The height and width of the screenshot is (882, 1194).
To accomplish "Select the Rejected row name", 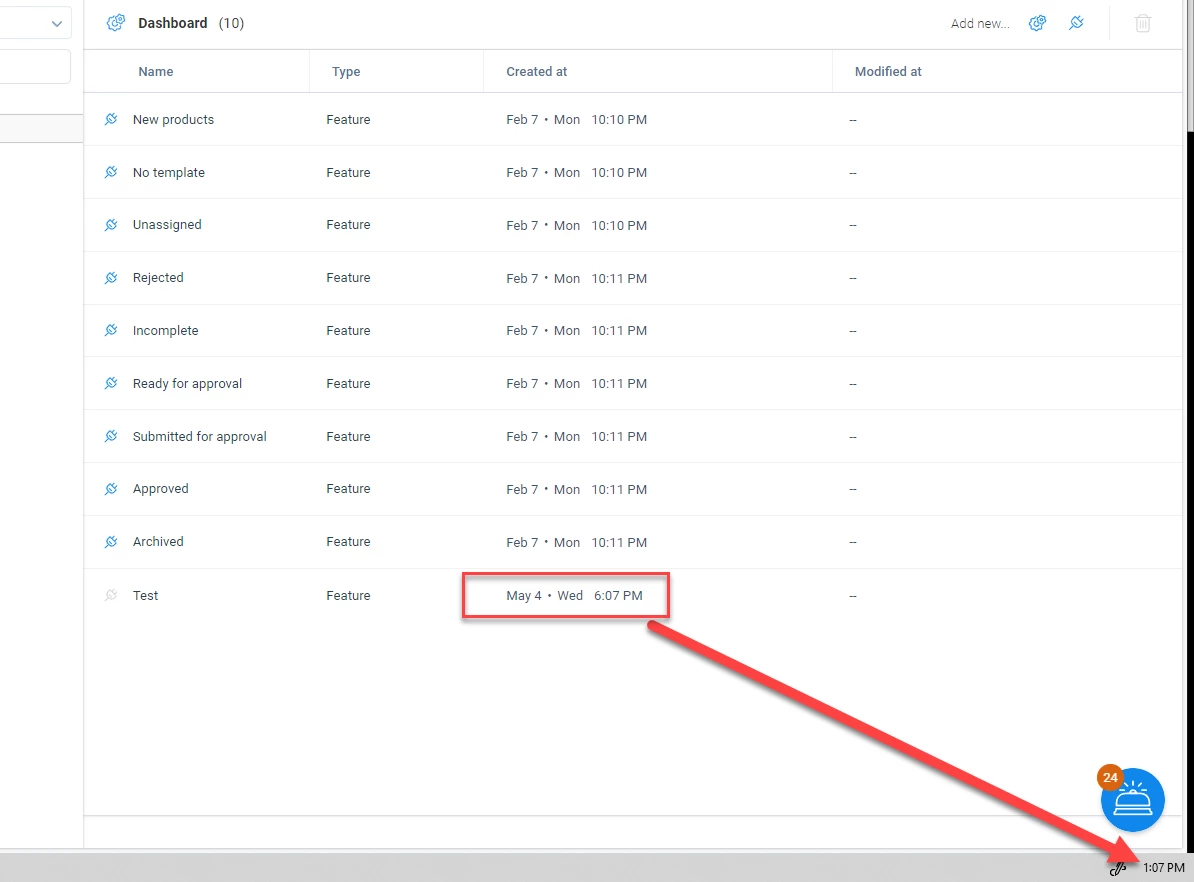I will tap(158, 277).
